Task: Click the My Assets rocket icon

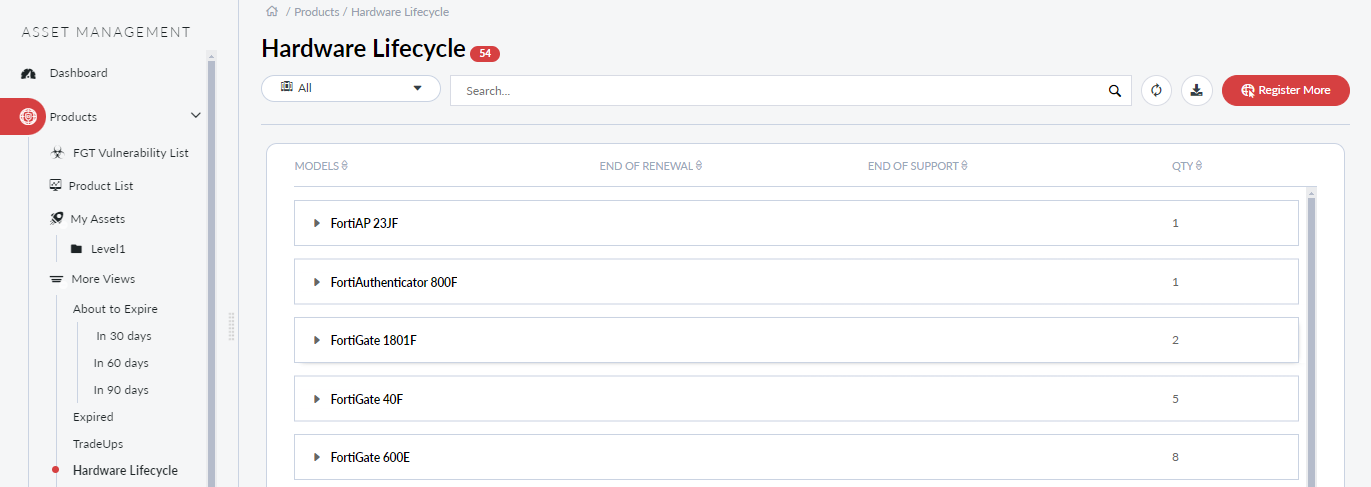Action: coord(57,218)
